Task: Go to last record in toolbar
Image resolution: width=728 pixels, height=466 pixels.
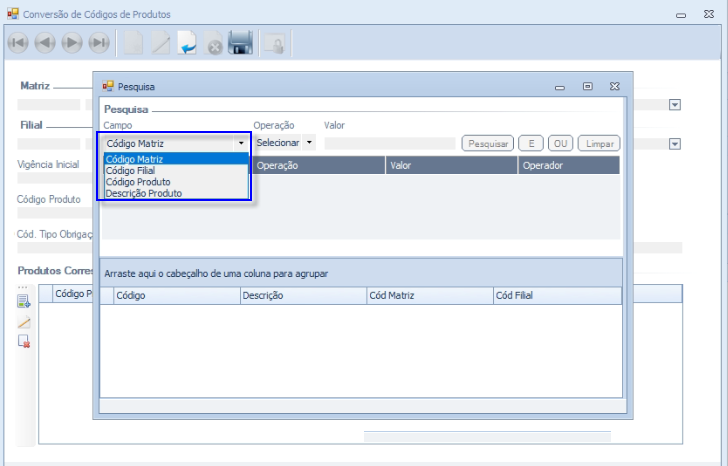Action: [x=99, y=43]
